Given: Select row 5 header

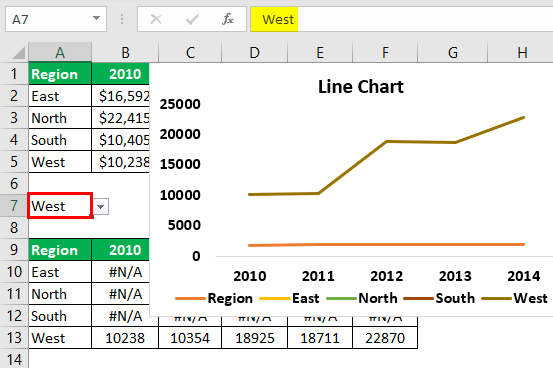Looking at the screenshot, I should pyautogui.click(x=14, y=162).
